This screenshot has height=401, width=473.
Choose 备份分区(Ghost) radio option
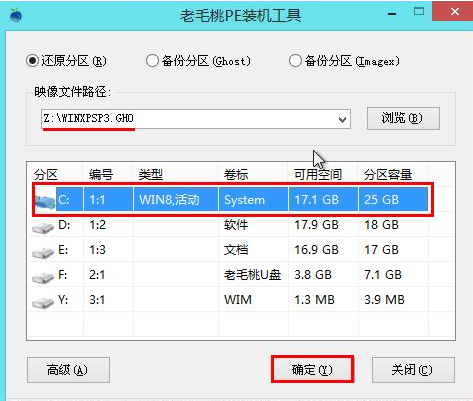(x=152, y=61)
